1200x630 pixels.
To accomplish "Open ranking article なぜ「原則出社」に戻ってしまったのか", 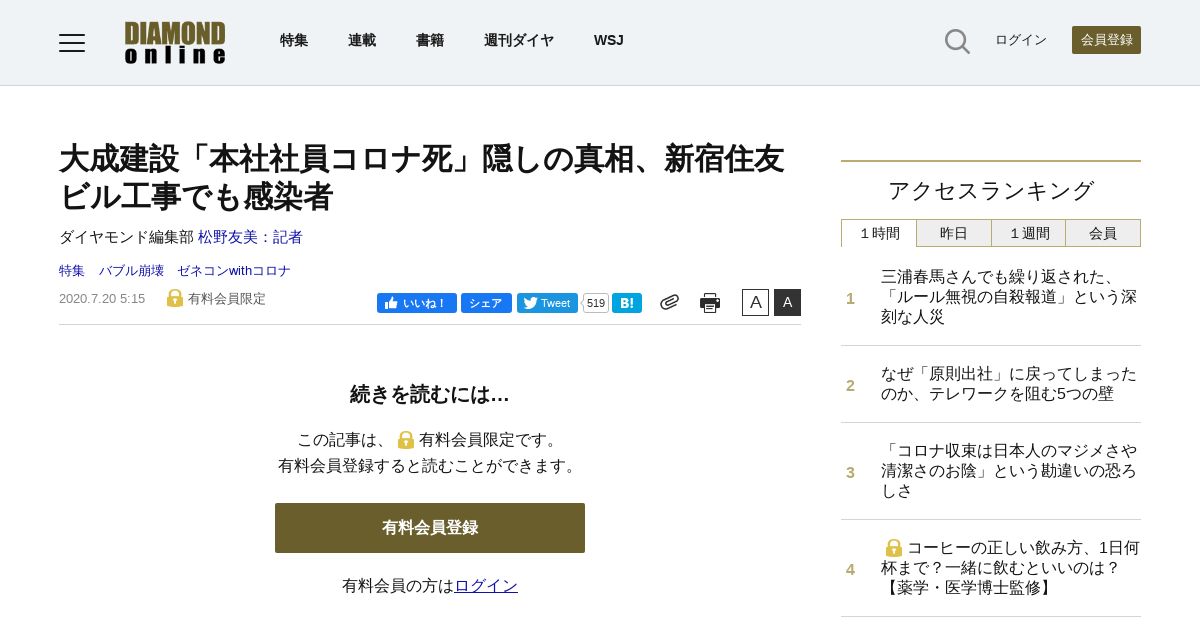I will (1009, 384).
